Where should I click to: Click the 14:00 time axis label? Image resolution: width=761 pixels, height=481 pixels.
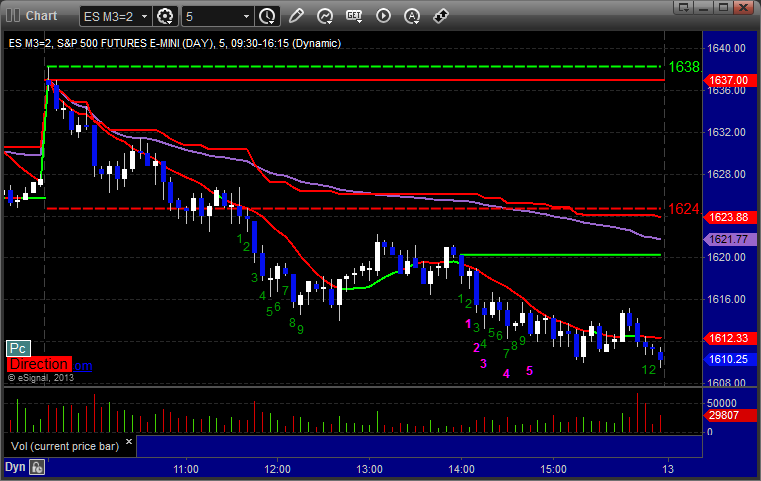(462, 469)
